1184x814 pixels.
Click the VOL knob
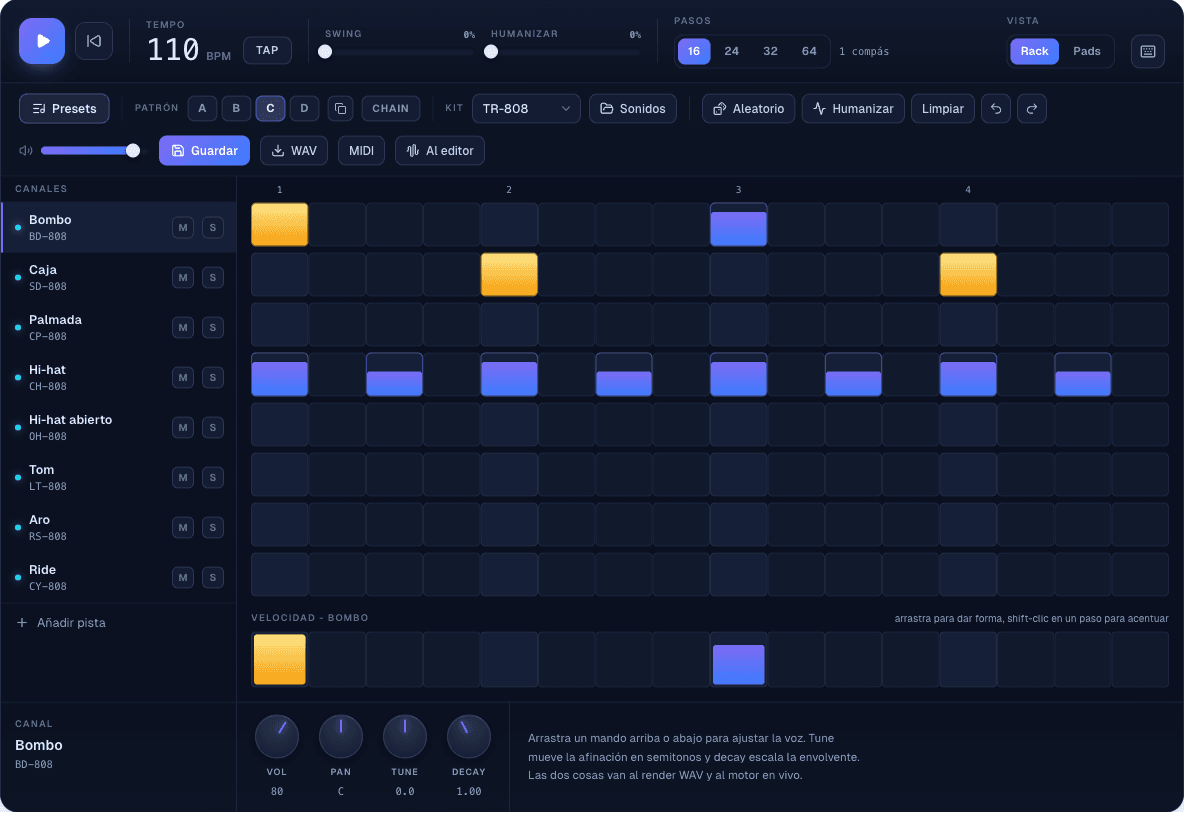pyautogui.click(x=277, y=736)
